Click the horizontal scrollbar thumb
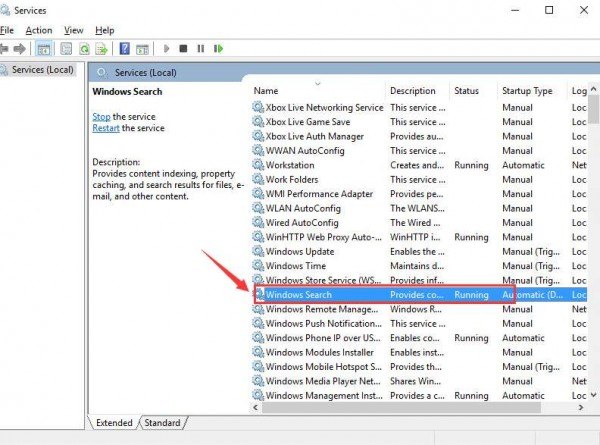The height and width of the screenshot is (445, 600). click(401, 408)
